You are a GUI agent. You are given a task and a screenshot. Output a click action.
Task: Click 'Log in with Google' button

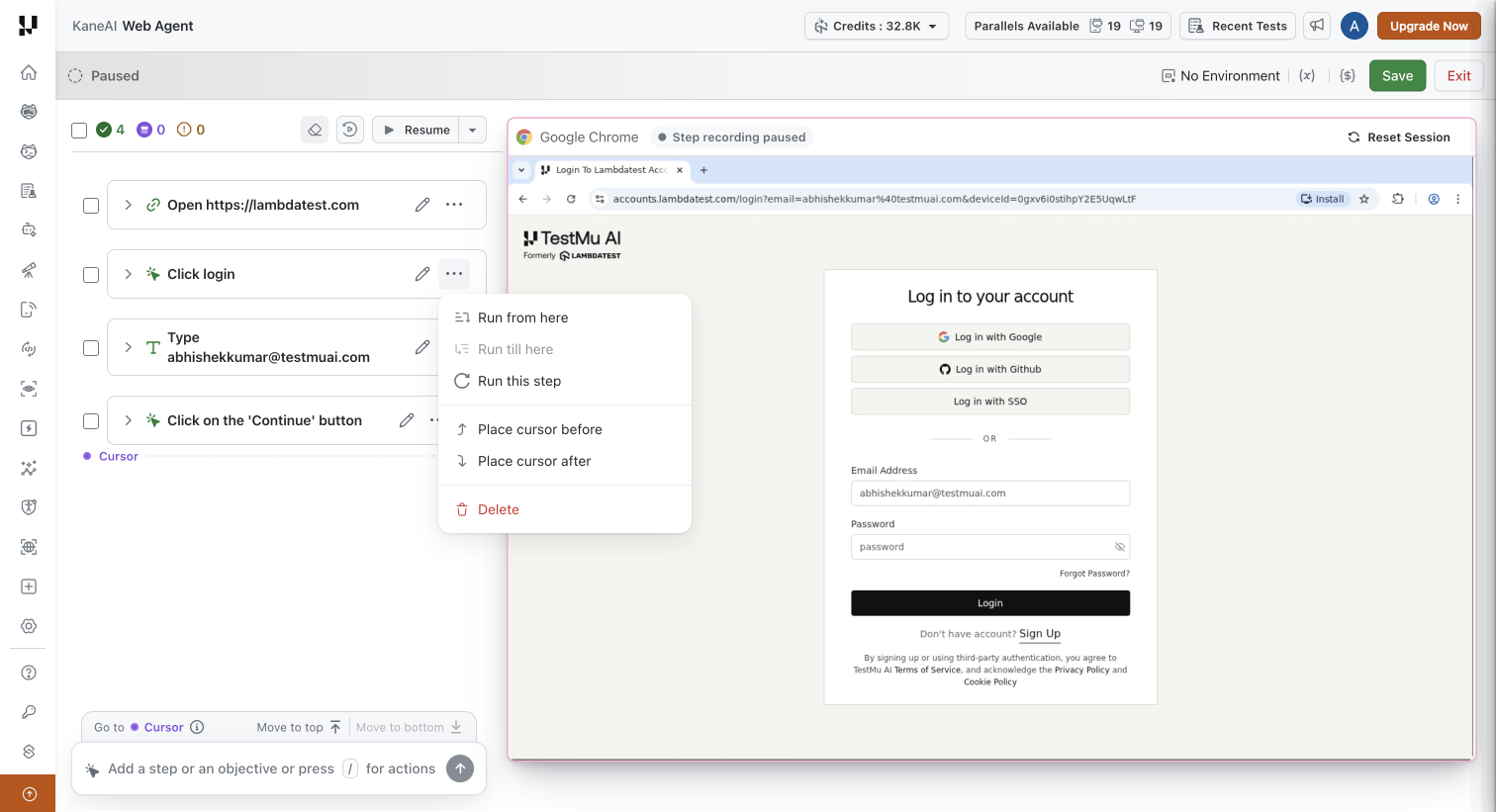[990, 337]
